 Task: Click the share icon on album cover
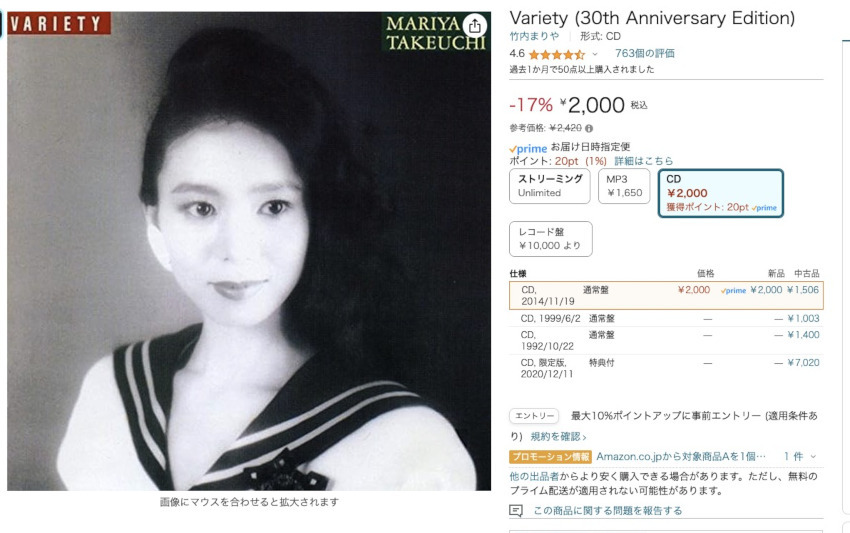[x=474, y=25]
